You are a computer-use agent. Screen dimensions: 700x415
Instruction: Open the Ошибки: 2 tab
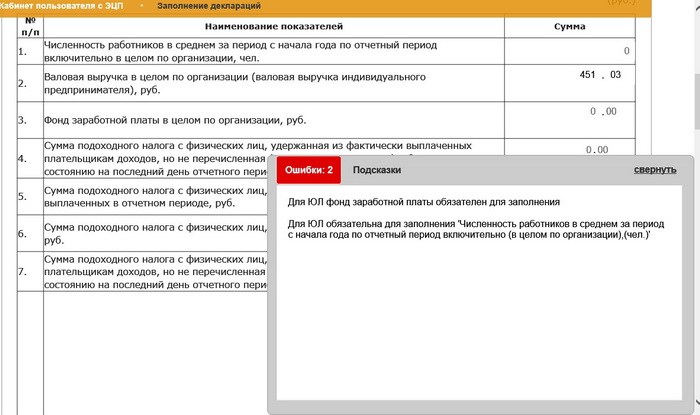click(x=309, y=170)
